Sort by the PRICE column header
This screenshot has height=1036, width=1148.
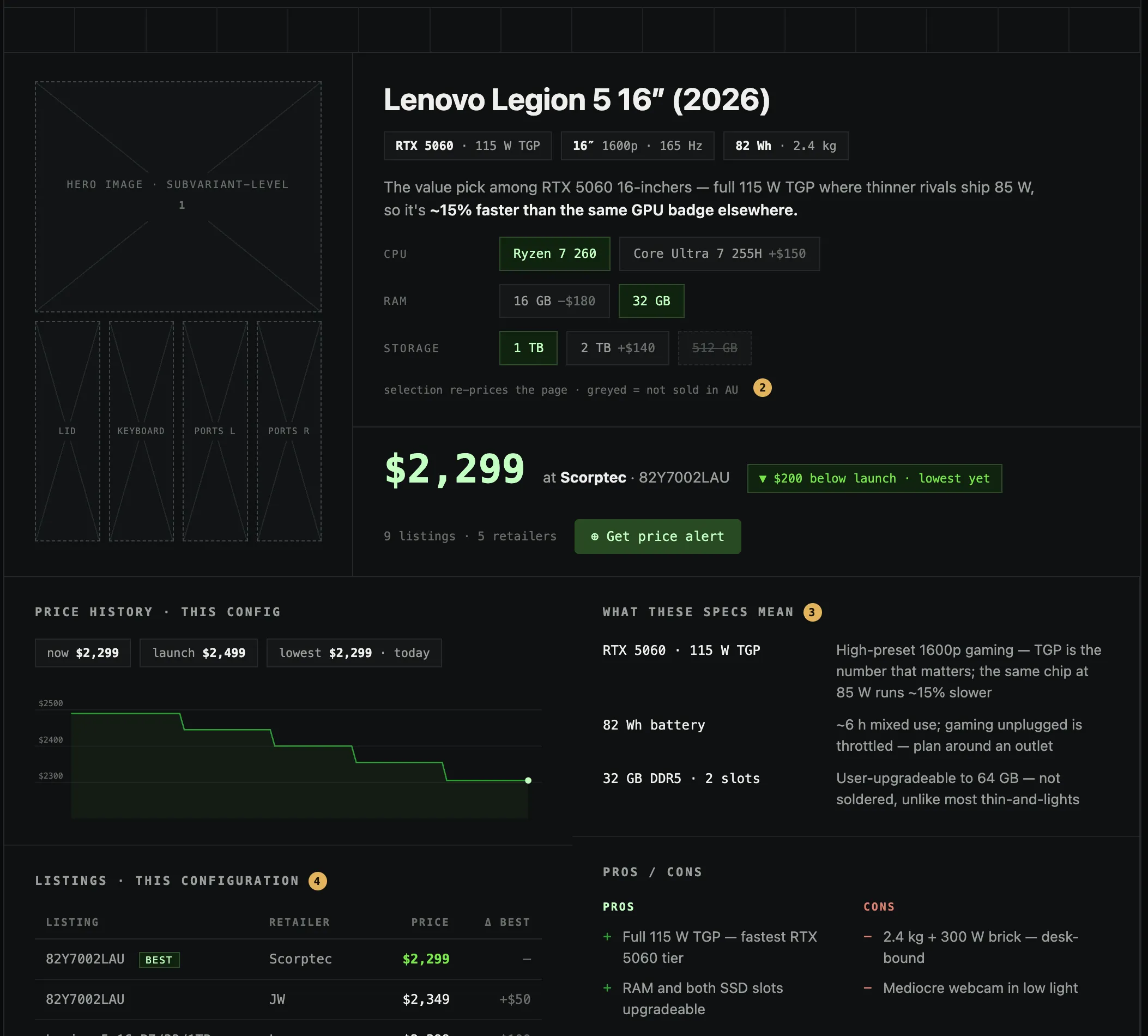click(430, 922)
